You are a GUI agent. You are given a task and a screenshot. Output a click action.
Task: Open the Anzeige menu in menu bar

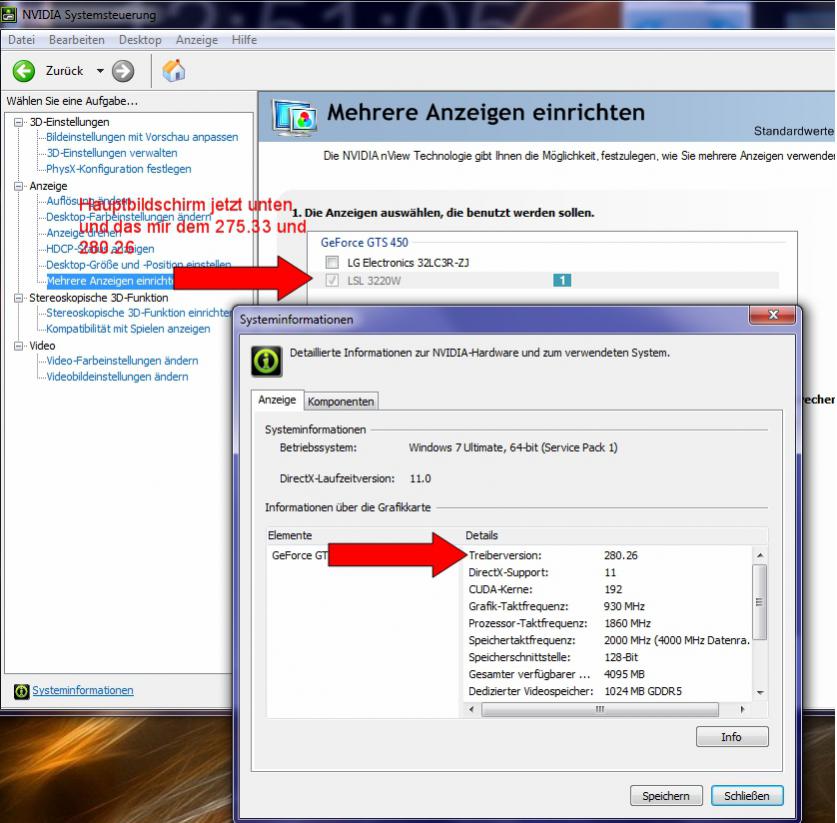tap(197, 40)
